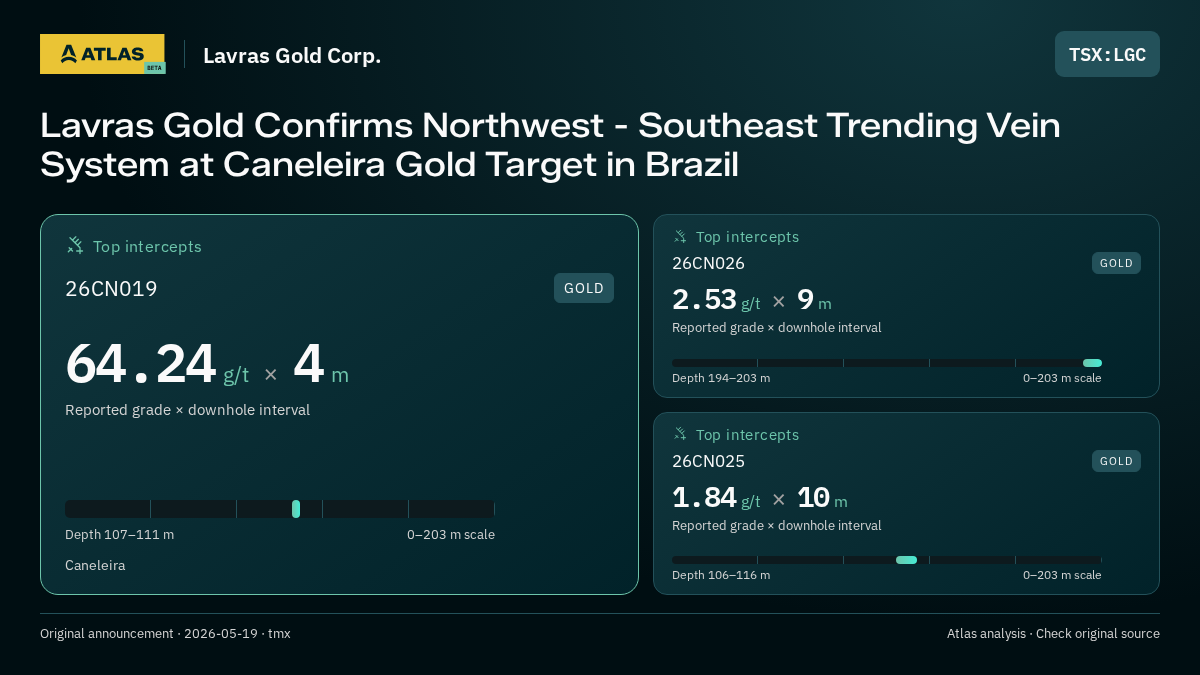Click Depth 194–203 m label
This screenshot has width=1200, height=675.
coord(721,378)
